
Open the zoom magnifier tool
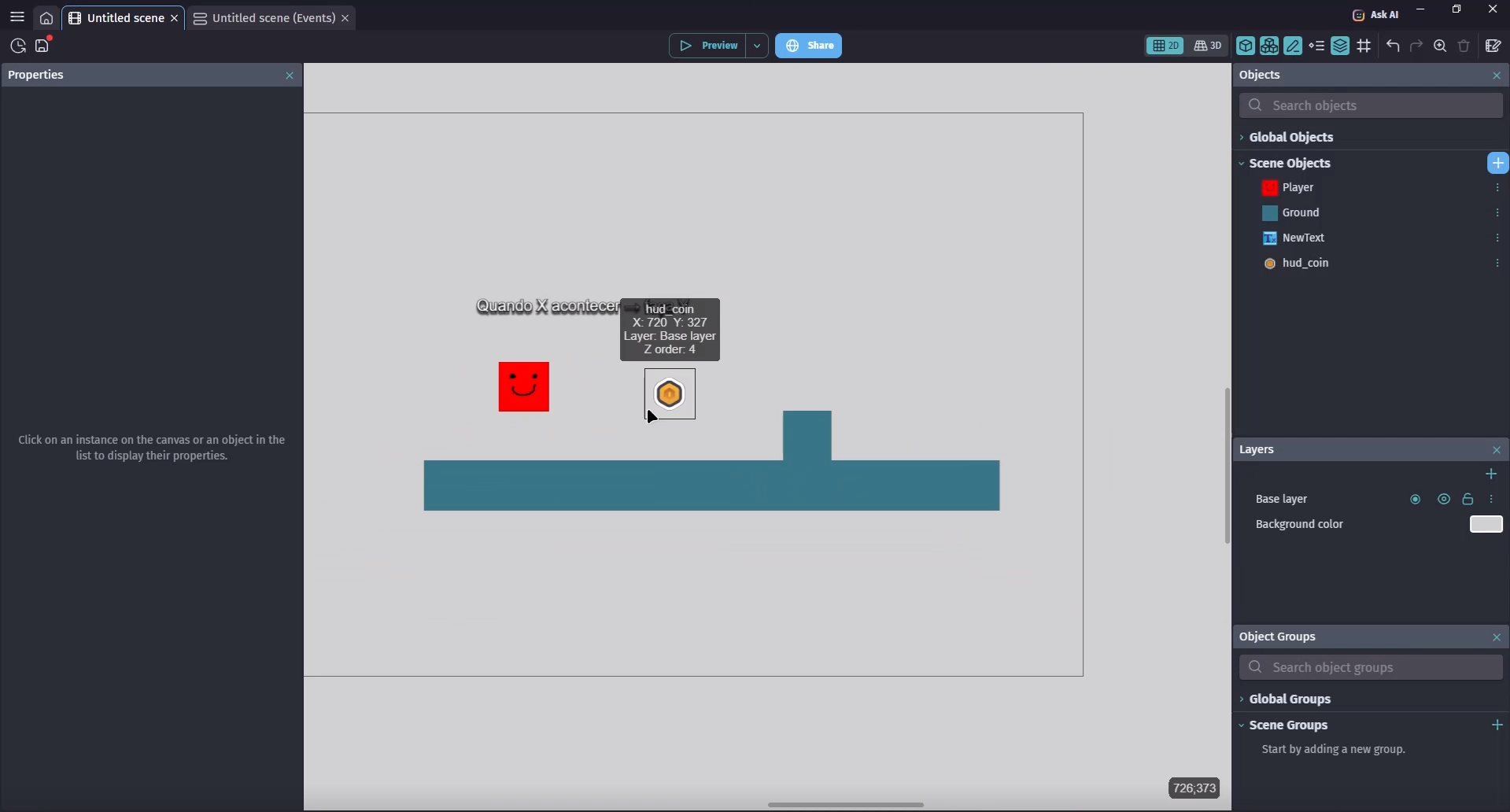point(1441,46)
